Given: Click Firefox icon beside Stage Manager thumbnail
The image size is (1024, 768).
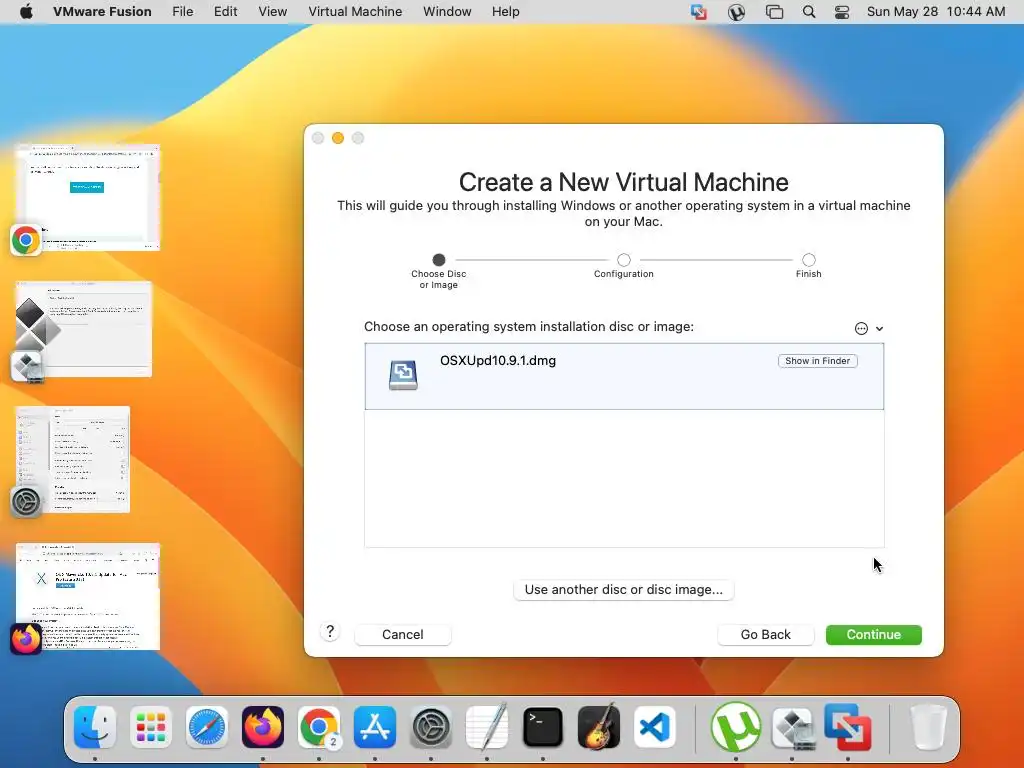Looking at the screenshot, I should click(26, 639).
